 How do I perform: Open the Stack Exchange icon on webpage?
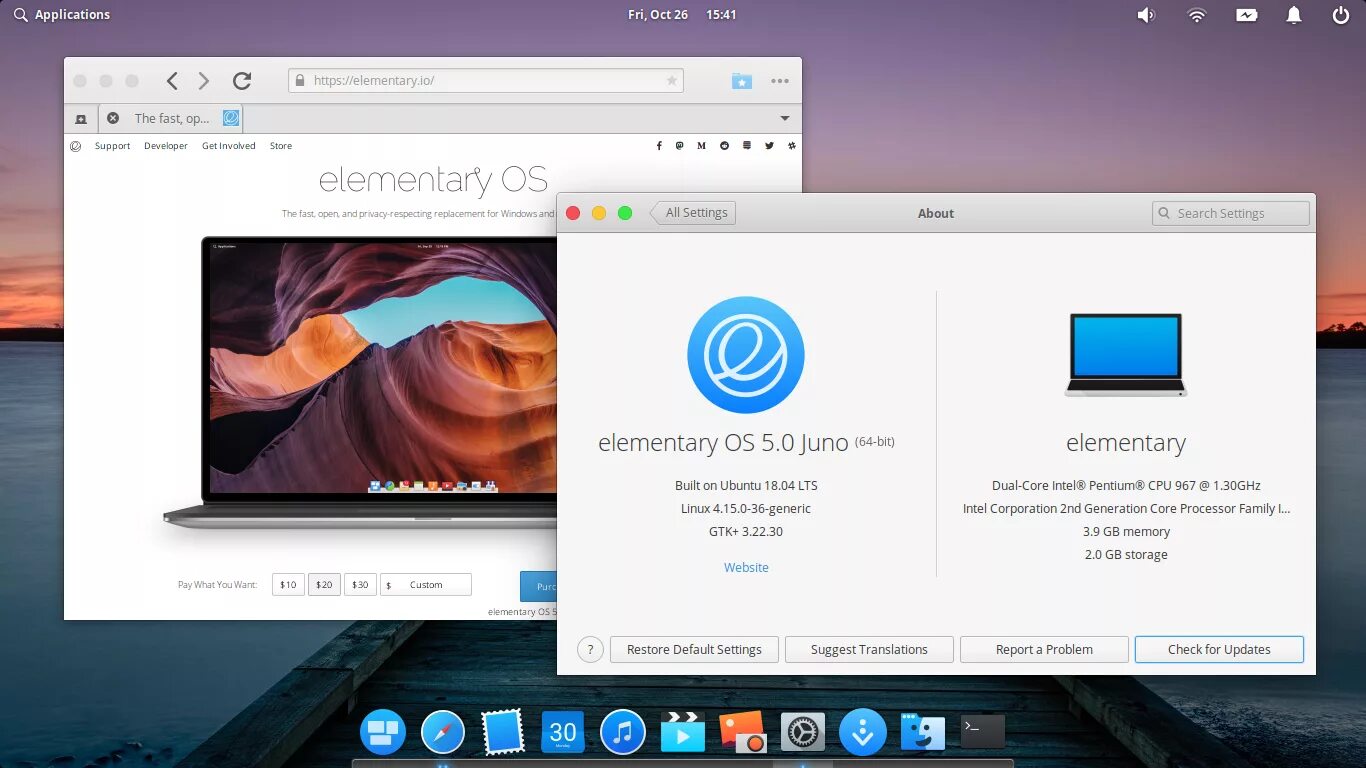(747, 146)
